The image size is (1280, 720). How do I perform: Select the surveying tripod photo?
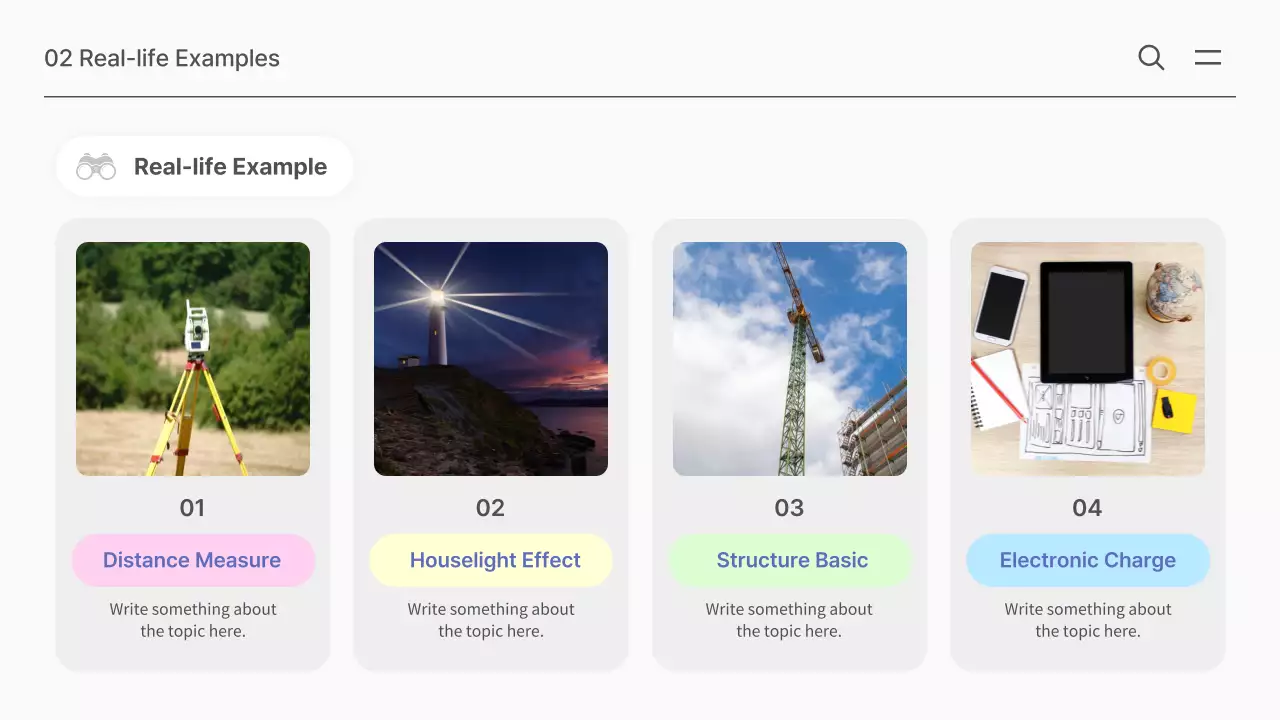click(193, 359)
